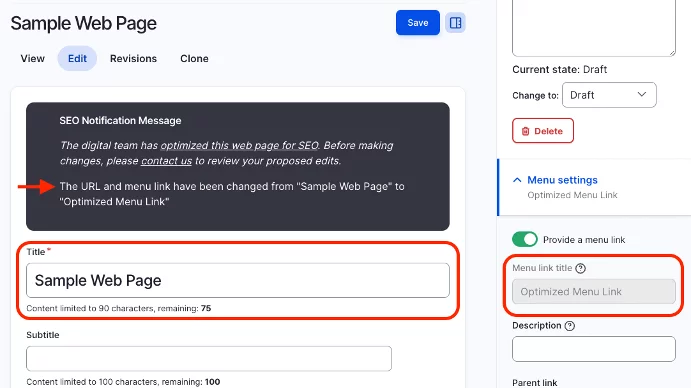The width and height of the screenshot is (691, 388).
Task: Click the 'Provide a menu link' label
Action: pos(584,240)
